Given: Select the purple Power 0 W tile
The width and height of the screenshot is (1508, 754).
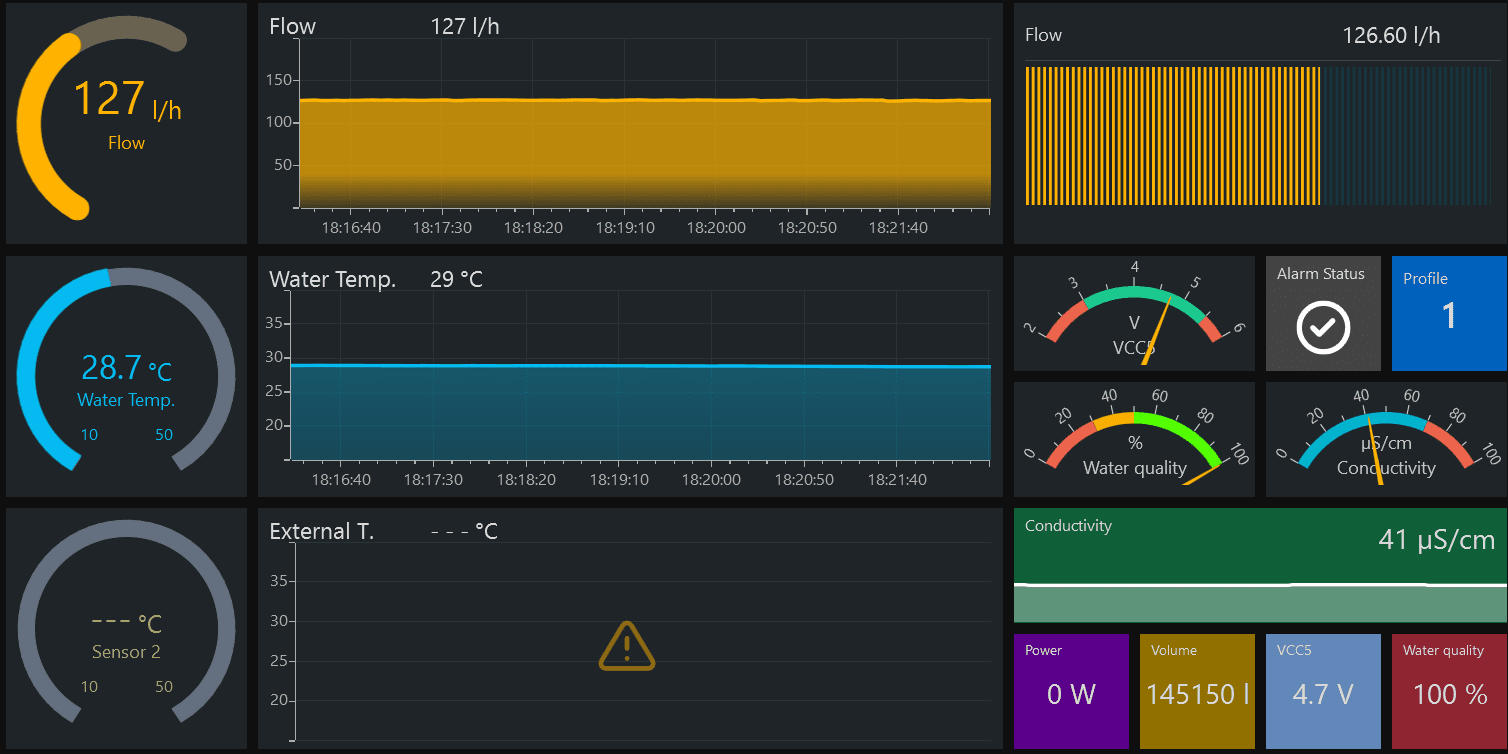Looking at the screenshot, I should point(1071,691).
